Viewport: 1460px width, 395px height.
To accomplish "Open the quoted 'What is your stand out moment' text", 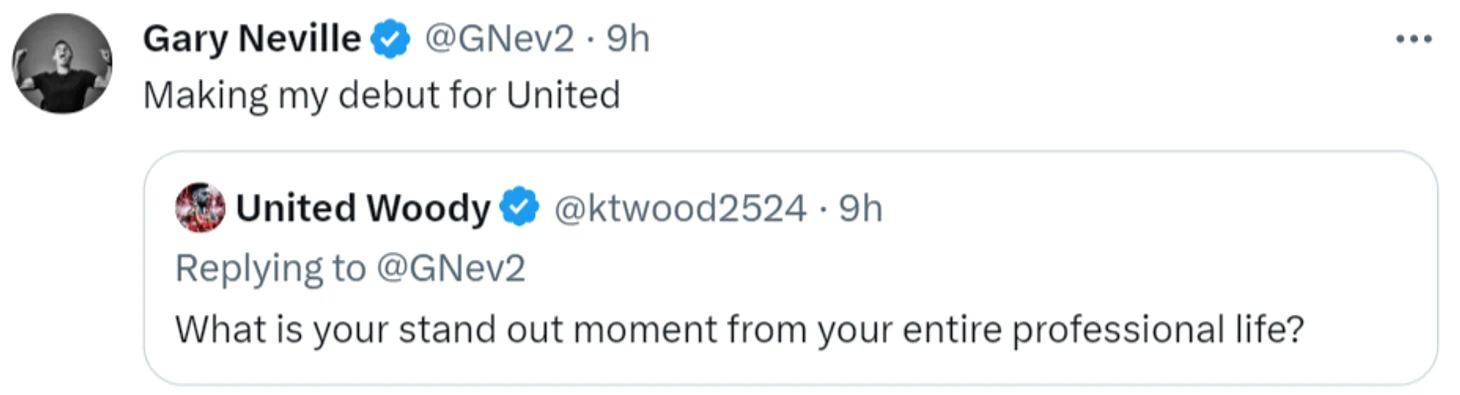I will tap(741, 328).
